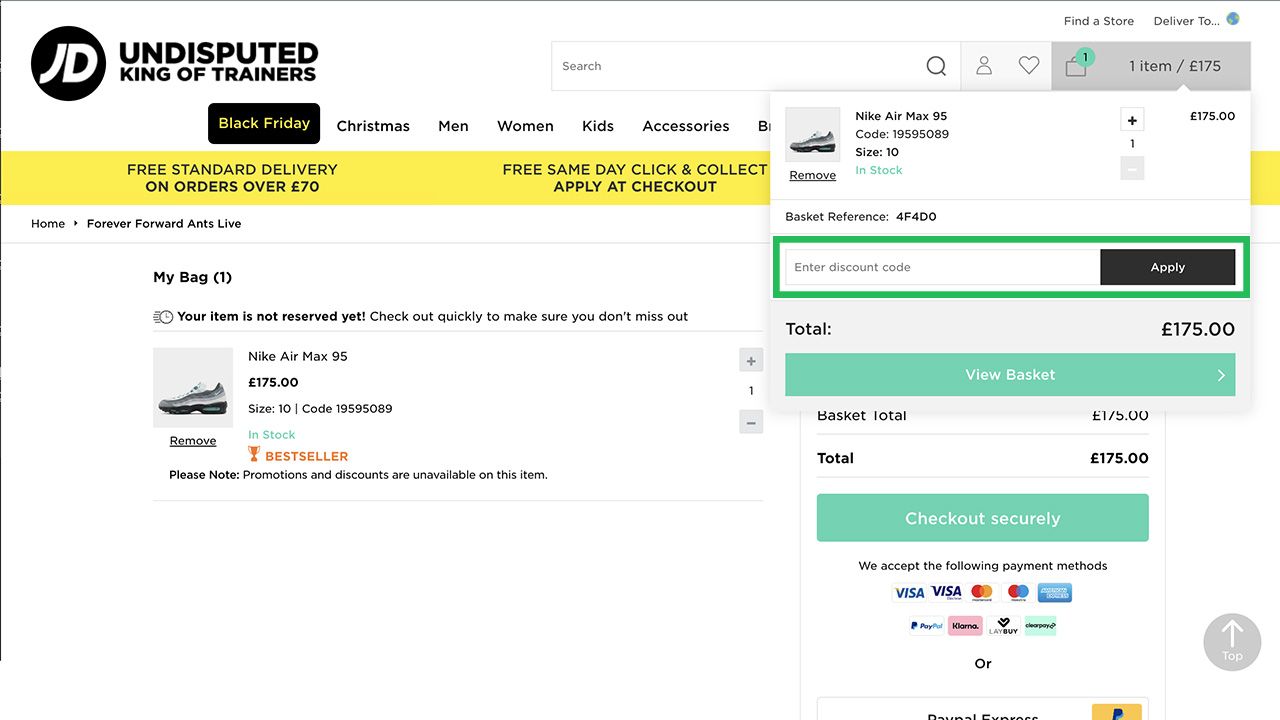Click the search magnifier icon
This screenshot has width=1280, height=720.
click(936, 66)
